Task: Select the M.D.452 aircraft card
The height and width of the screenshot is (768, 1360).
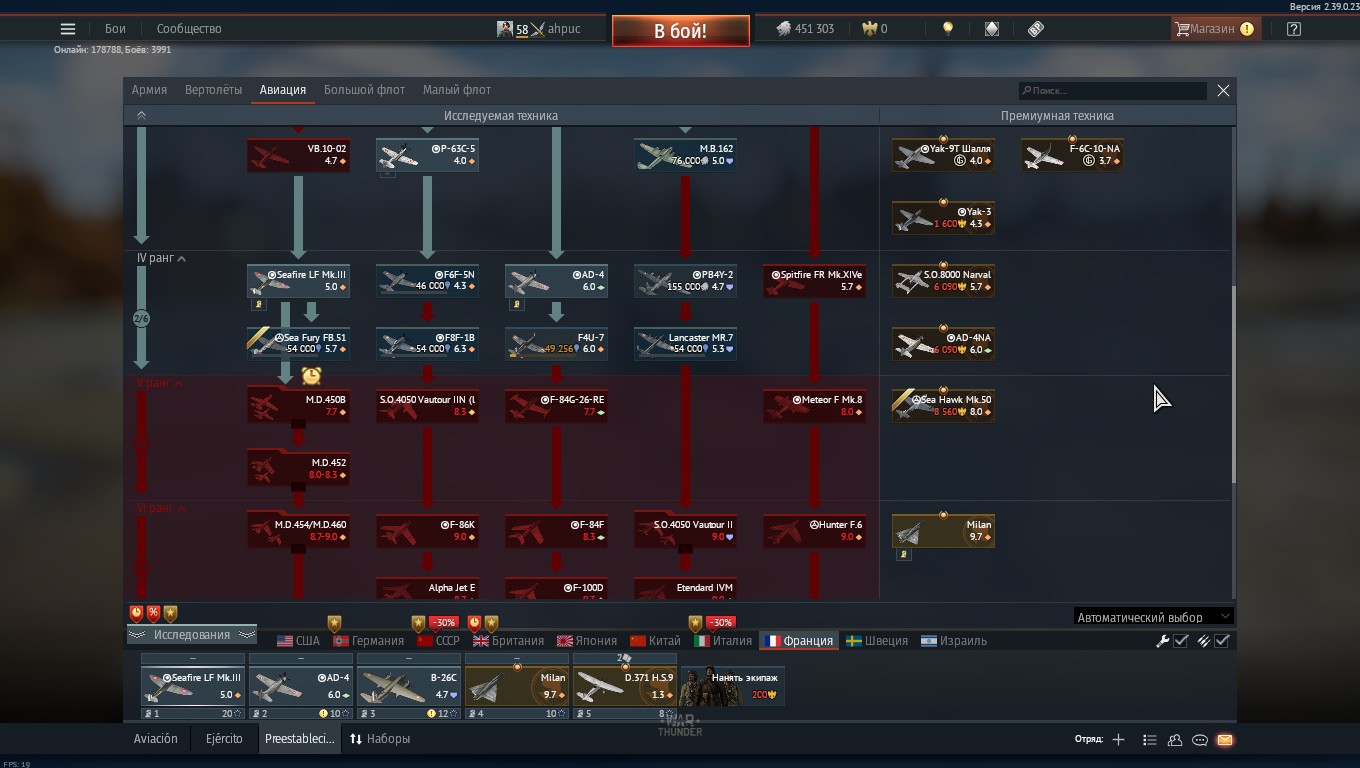Action: click(x=298, y=469)
